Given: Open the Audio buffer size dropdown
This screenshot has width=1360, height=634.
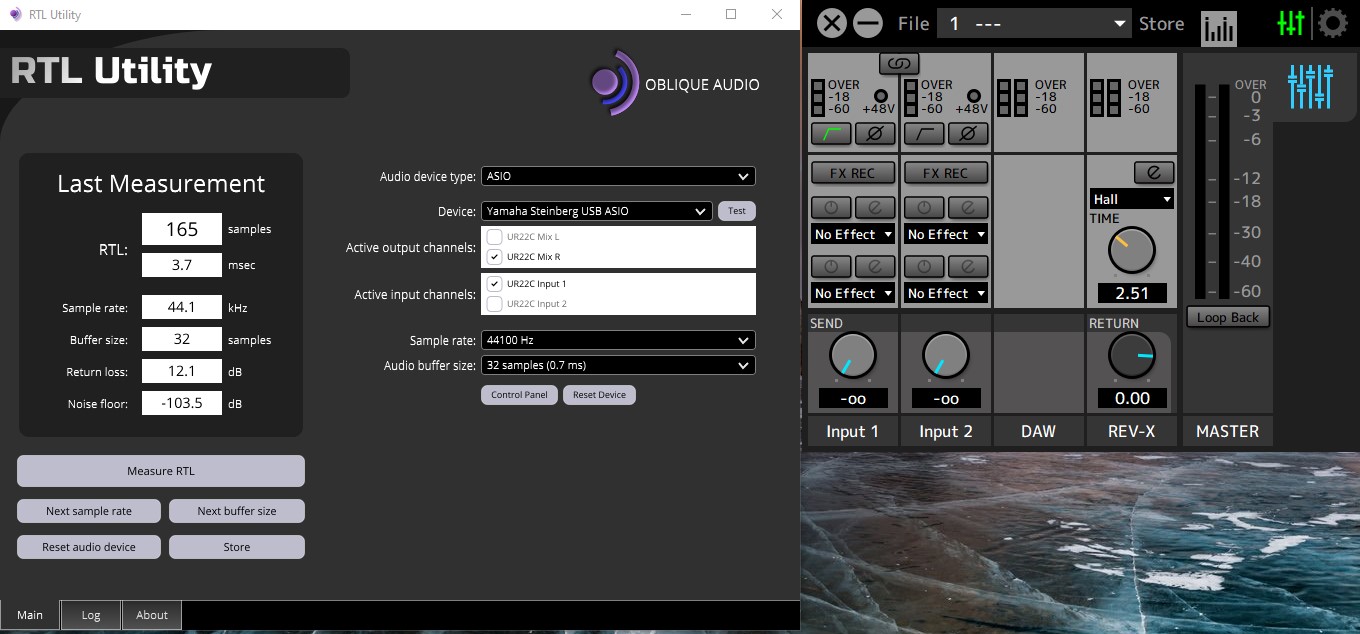Looking at the screenshot, I should pos(618,365).
